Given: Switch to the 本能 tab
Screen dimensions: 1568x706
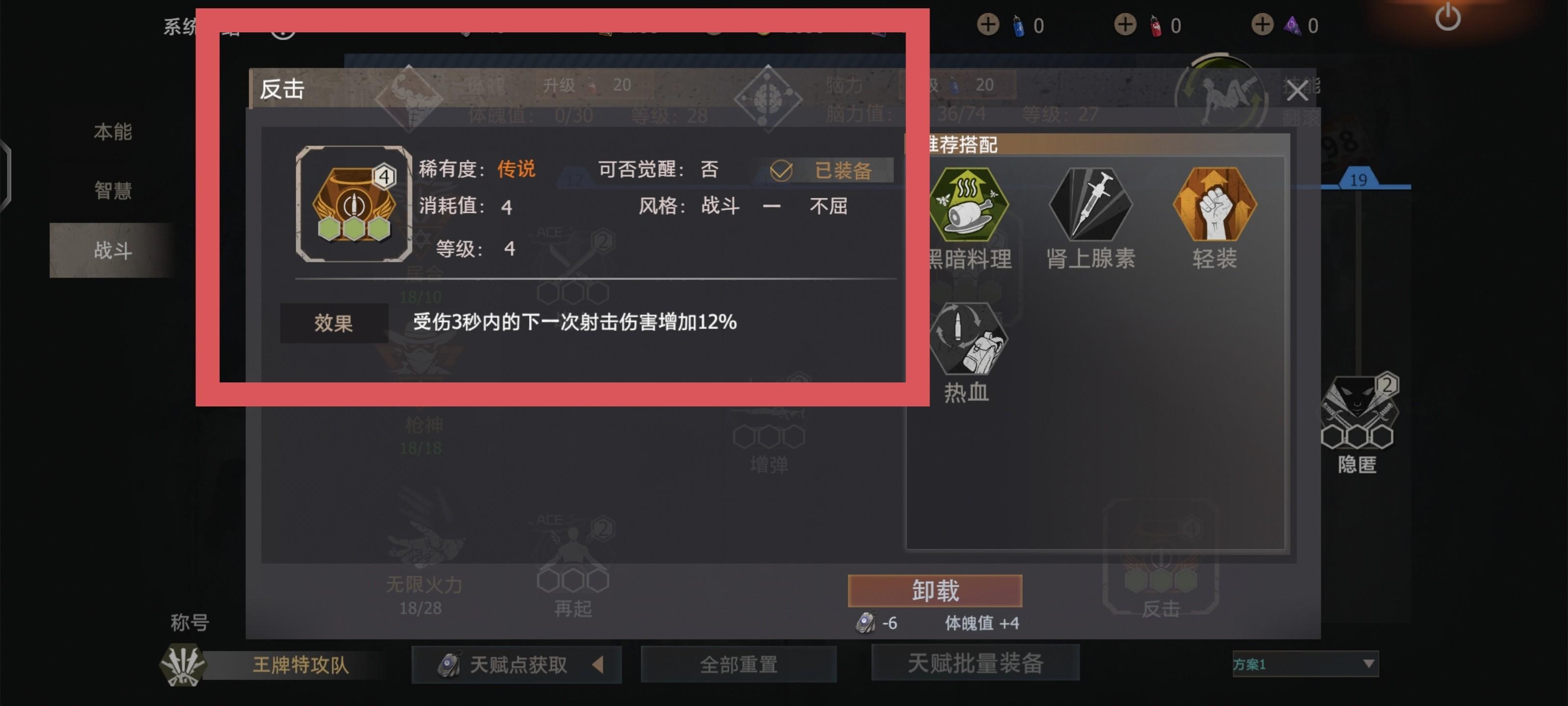Looking at the screenshot, I should pyautogui.click(x=113, y=131).
